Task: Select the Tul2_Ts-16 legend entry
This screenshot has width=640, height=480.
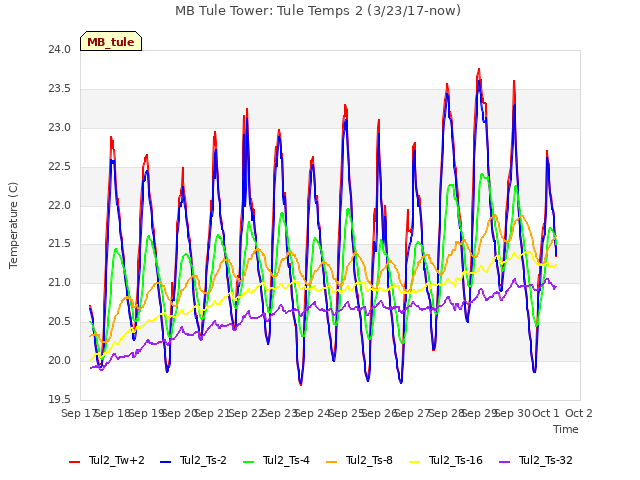Action: [x=446, y=461]
